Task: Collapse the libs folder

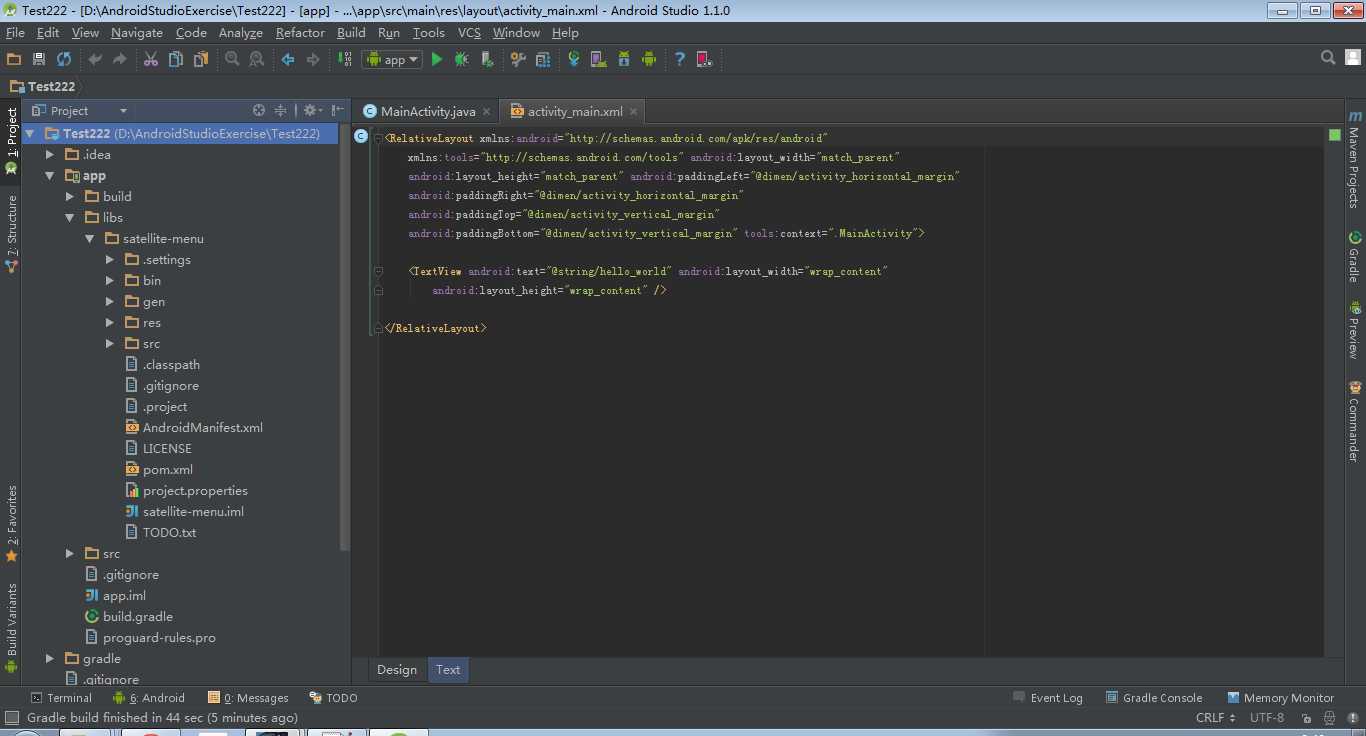Action: (70, 217)
